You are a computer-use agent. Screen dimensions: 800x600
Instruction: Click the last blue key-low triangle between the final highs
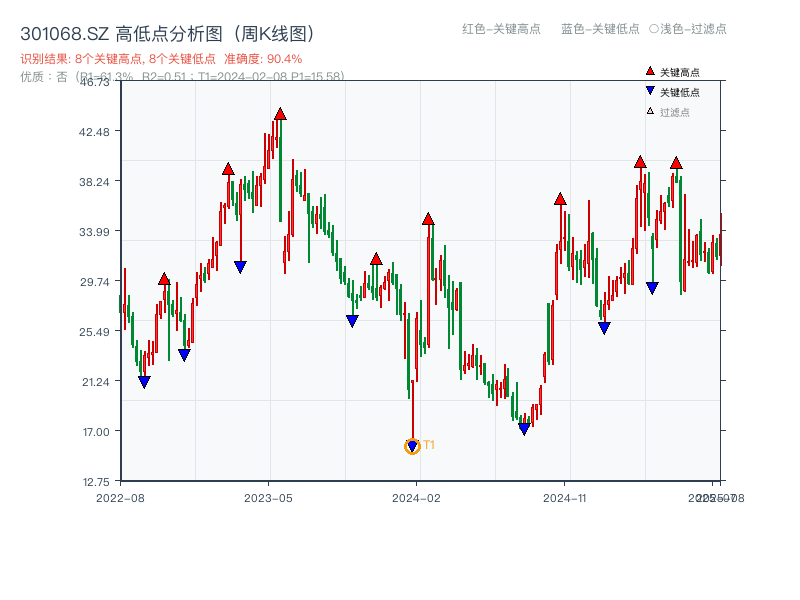652,288
